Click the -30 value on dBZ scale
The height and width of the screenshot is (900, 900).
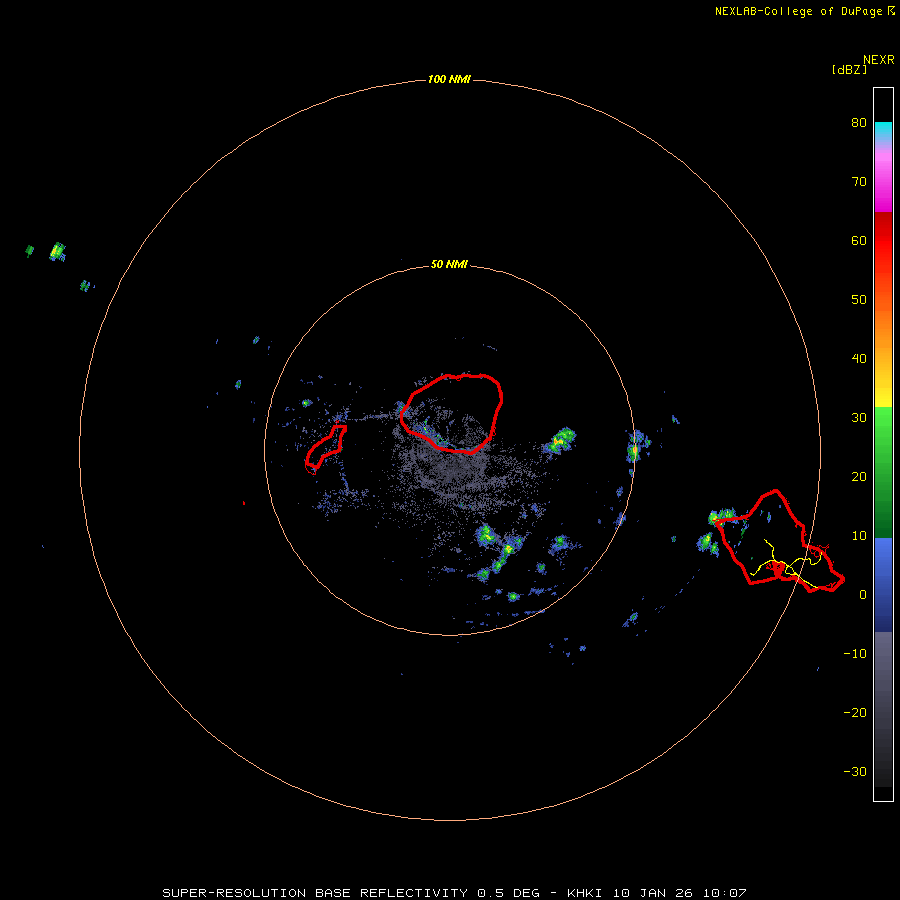coord(855,772)
